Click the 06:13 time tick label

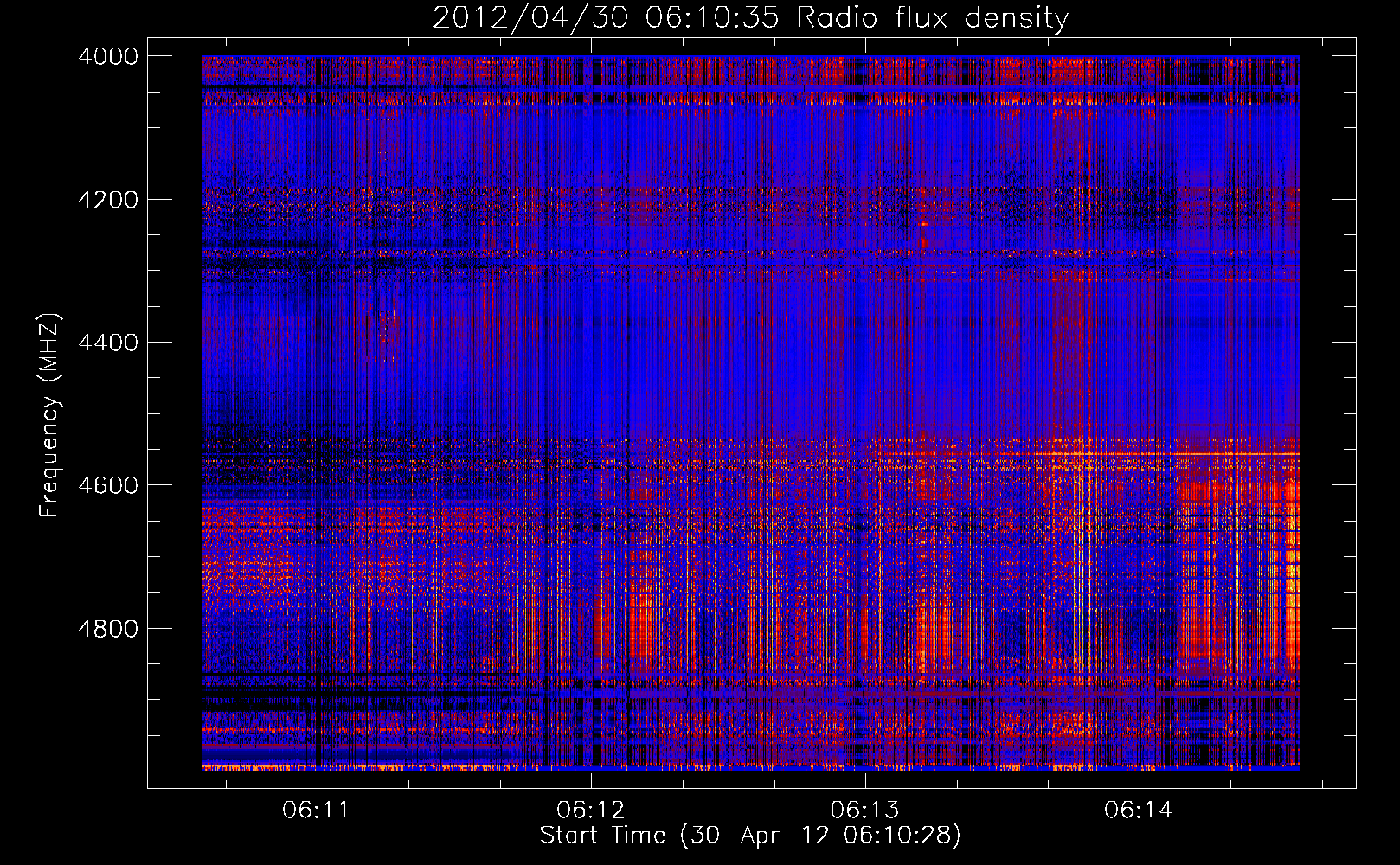864,811
